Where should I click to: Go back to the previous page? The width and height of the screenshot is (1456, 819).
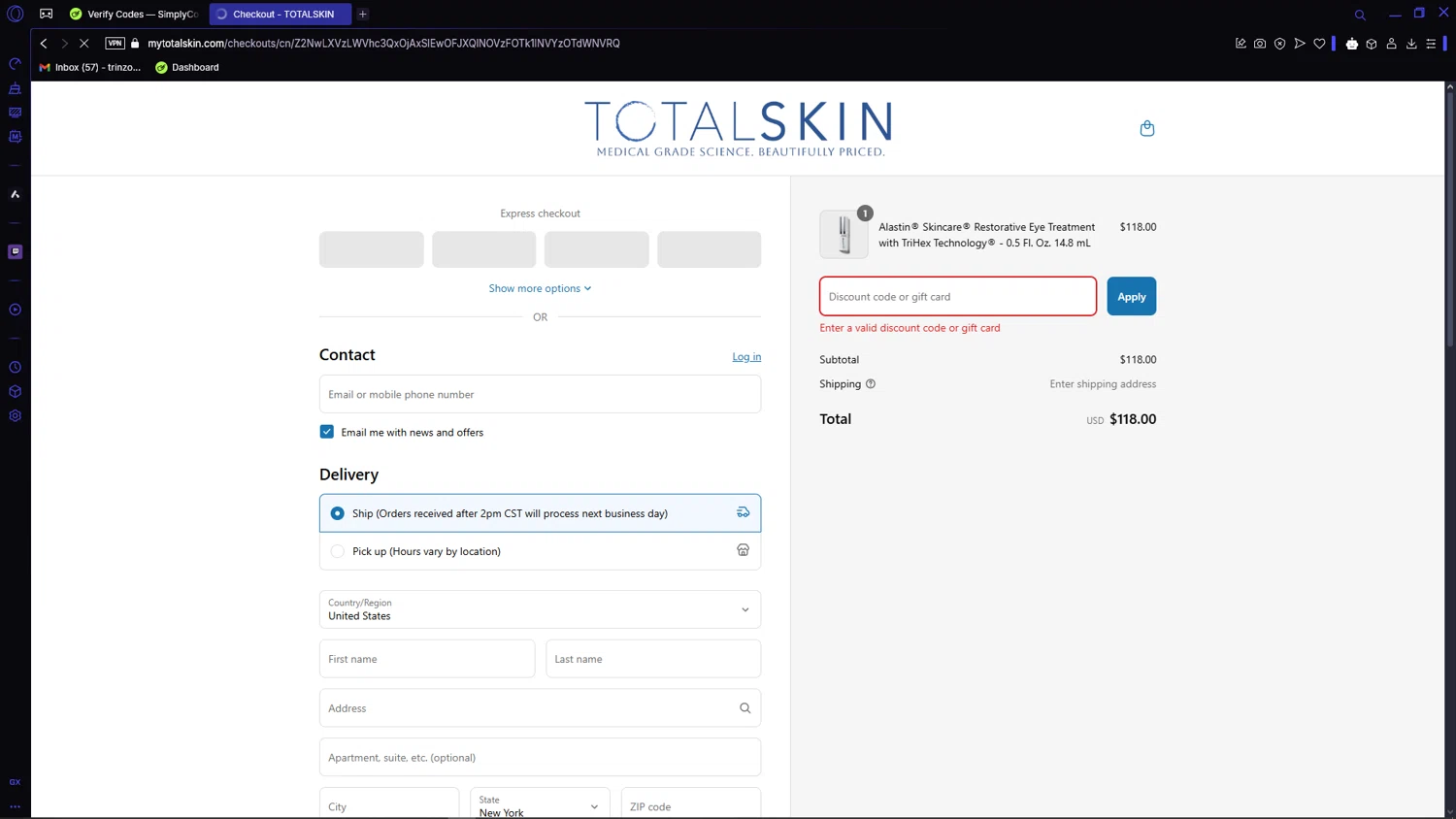click(x=44, y=43)
